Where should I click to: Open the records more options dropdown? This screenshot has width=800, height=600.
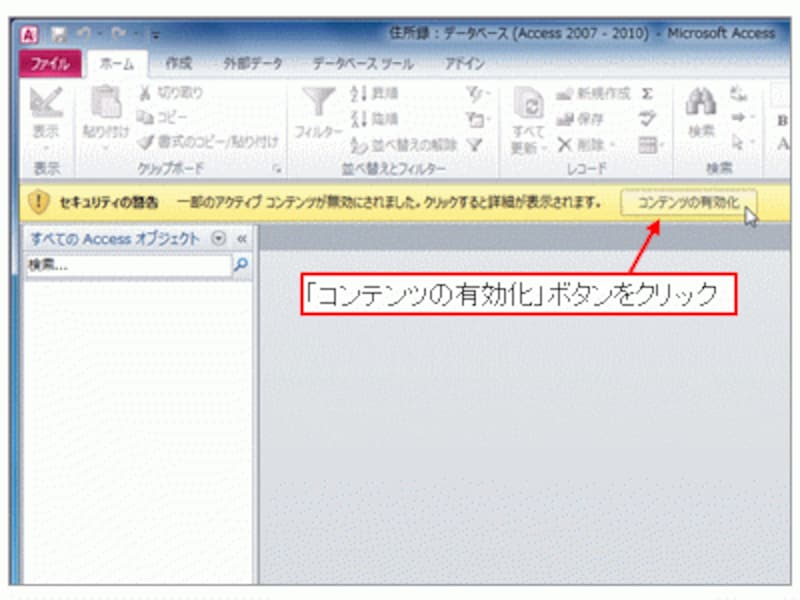650,145
